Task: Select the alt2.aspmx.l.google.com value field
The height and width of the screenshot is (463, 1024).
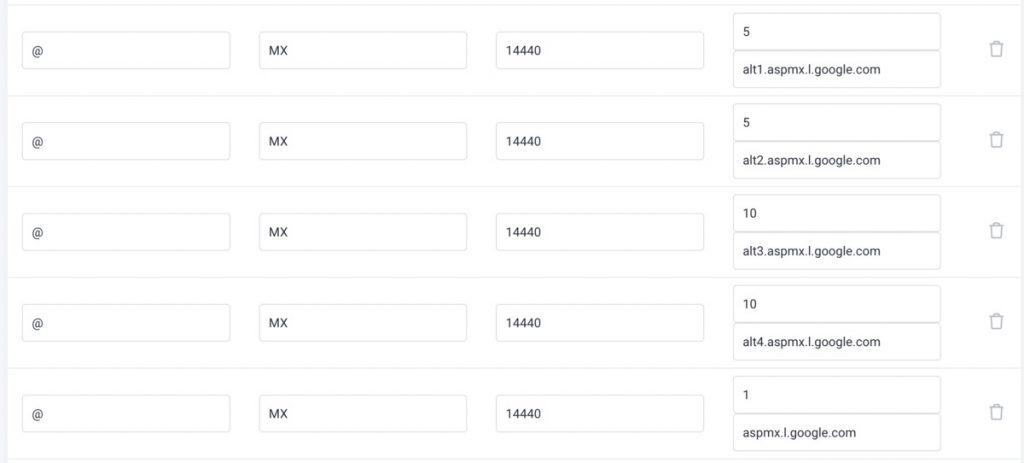Action: [x=837, y=160]
